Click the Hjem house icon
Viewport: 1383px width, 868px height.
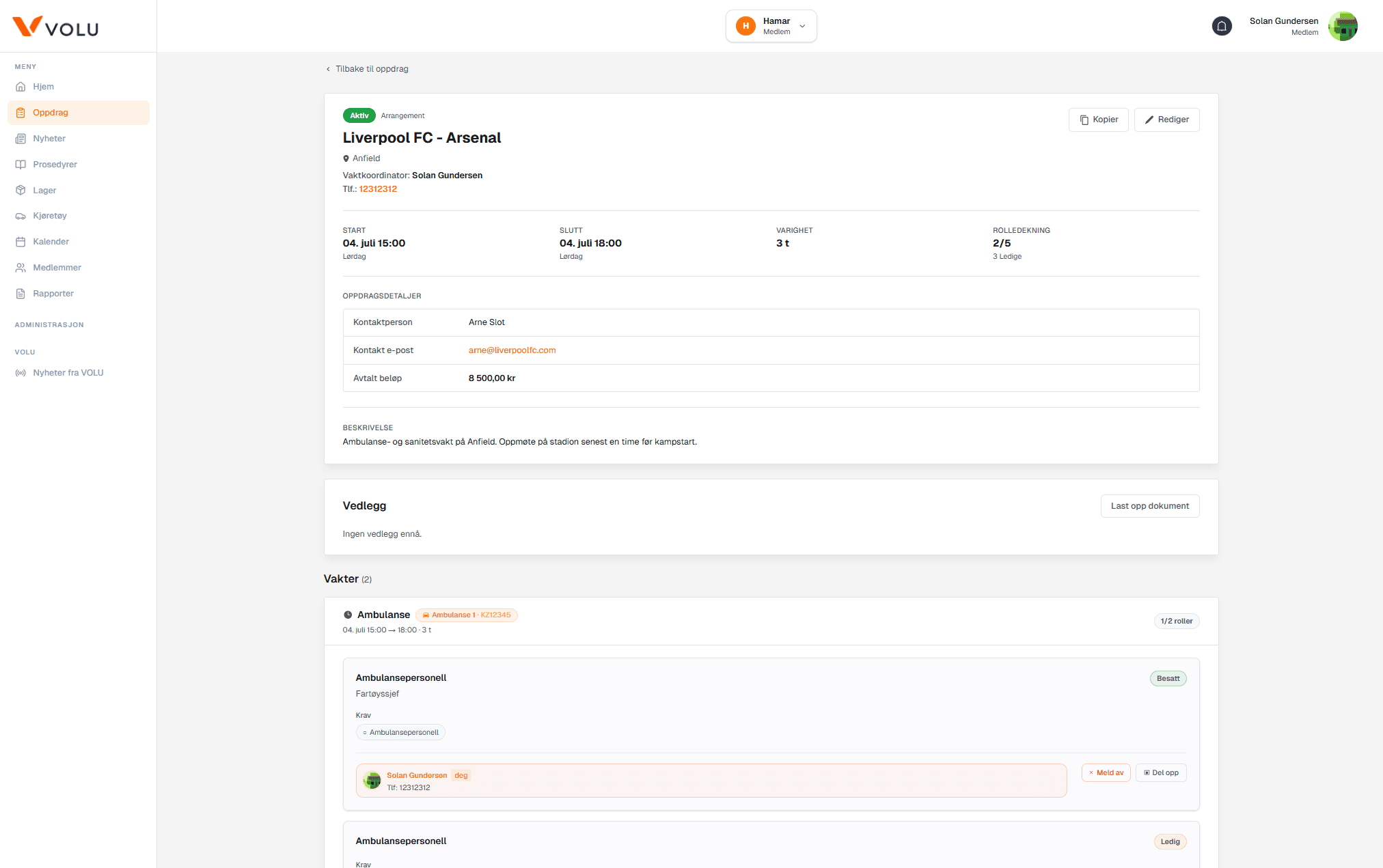click(x=20, y=87)
